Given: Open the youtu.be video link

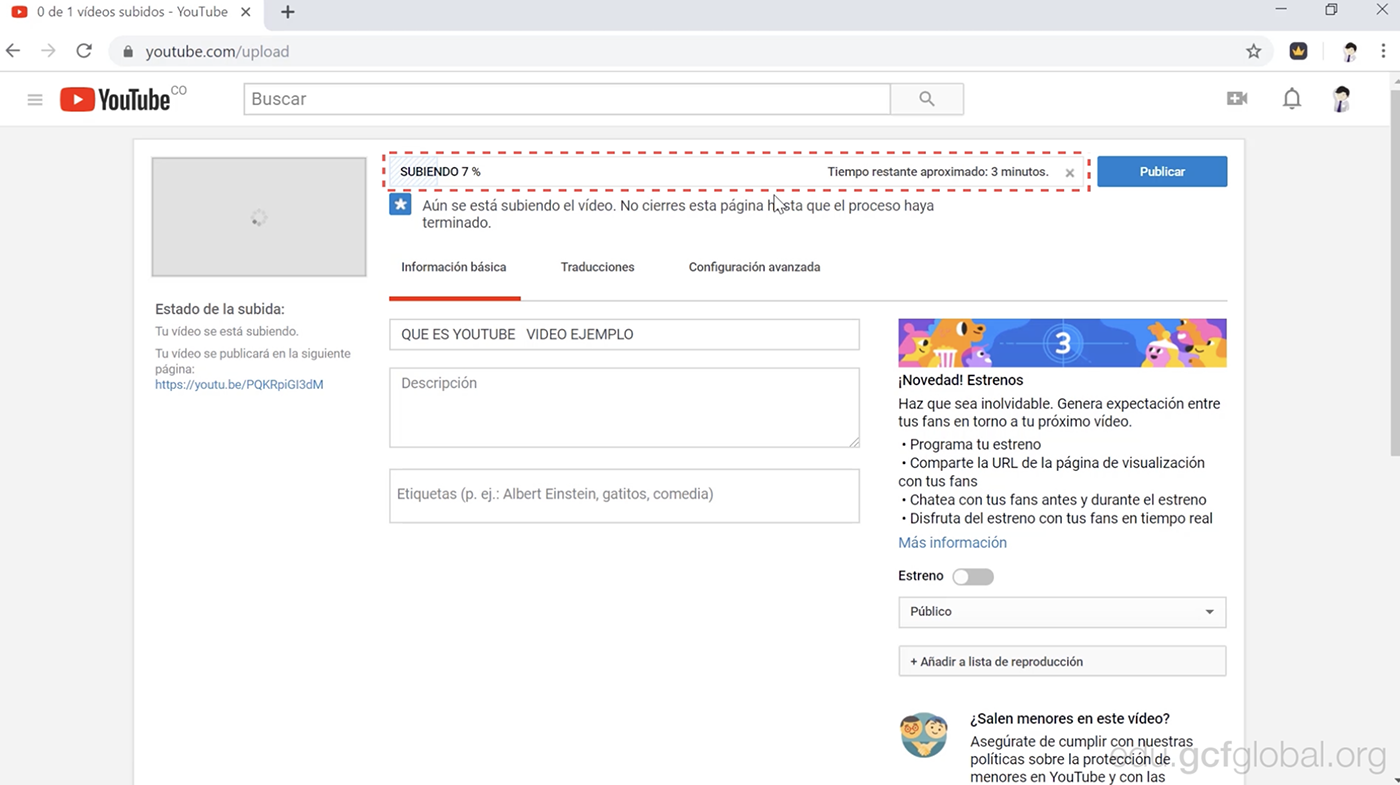Looking at the screenshot, I should (x=239, y=385).
